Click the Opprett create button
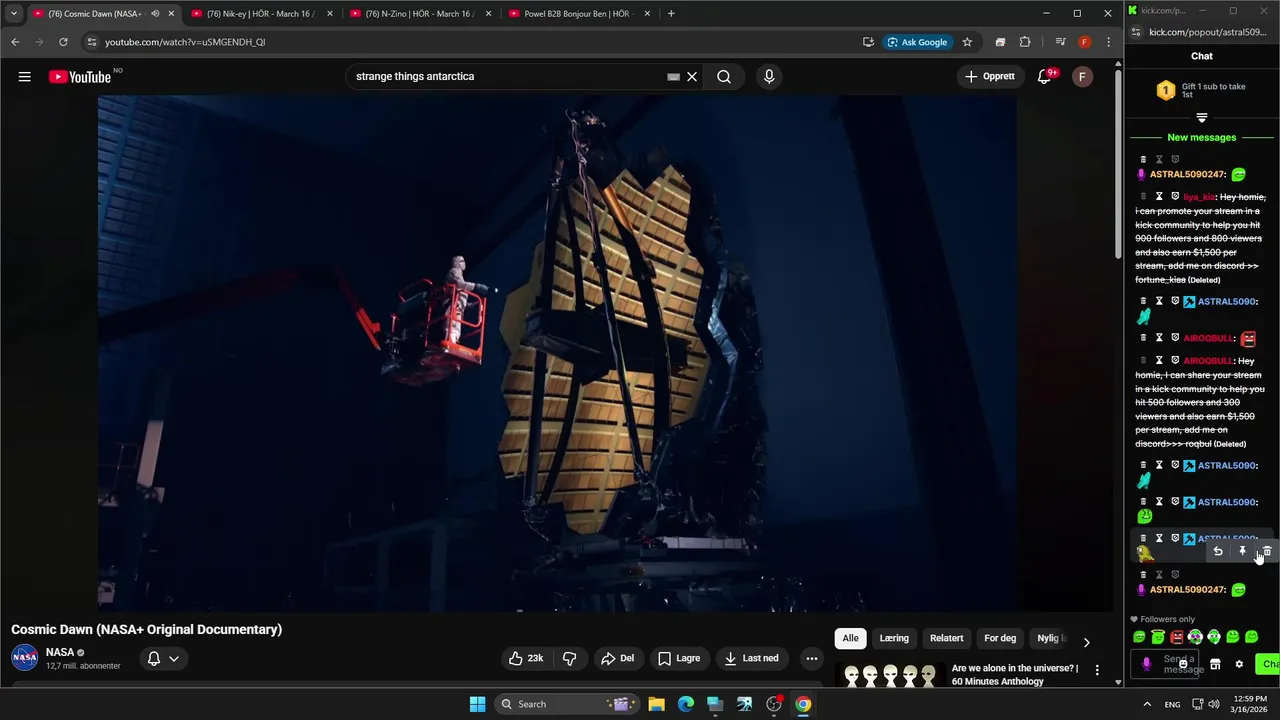This screenshot has width=1280, height=720. (990, 77)
